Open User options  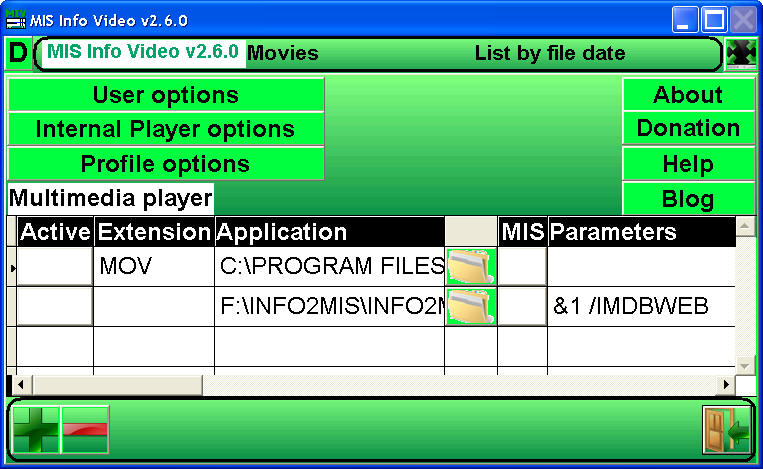pos(166,95)
